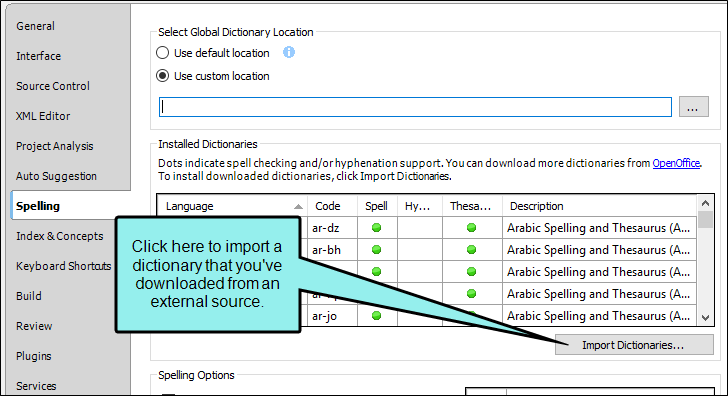Click the Description column header
728x396 pixels.
pyautogui.click(x=599, y=206)
